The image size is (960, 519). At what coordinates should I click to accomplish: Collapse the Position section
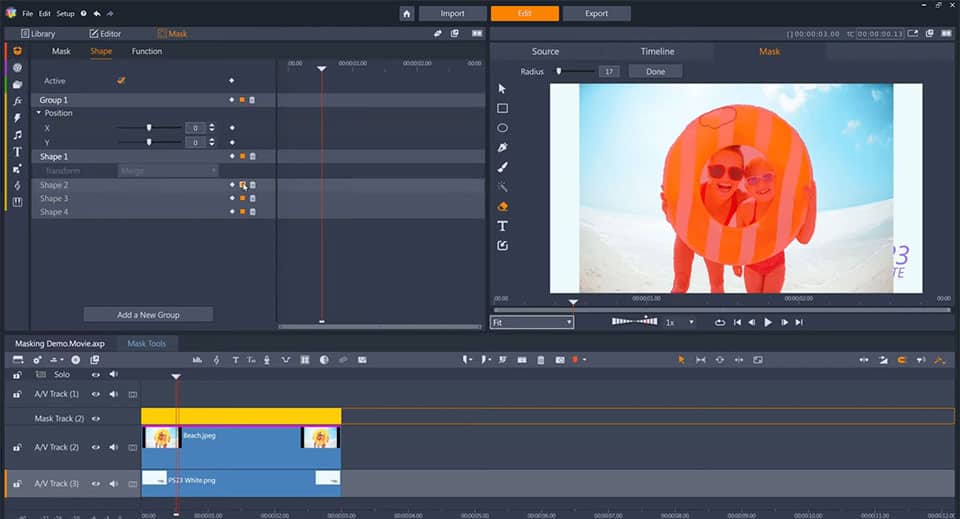pos(39,113)
